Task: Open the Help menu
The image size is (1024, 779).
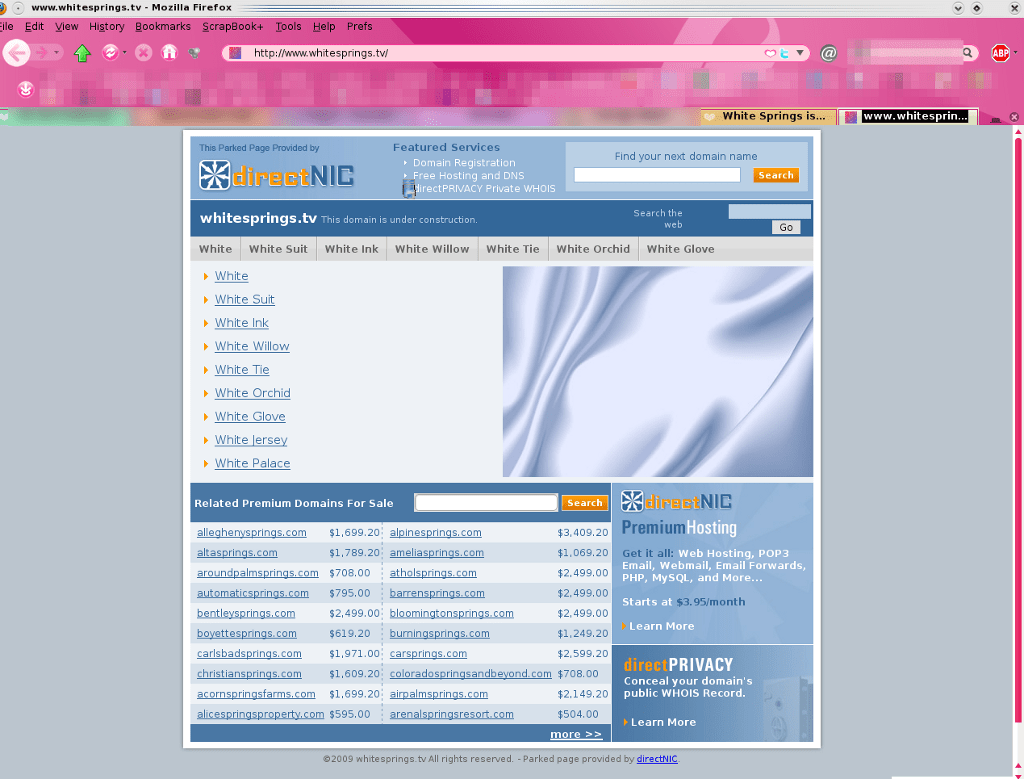Action: click(x=324, y=26)
